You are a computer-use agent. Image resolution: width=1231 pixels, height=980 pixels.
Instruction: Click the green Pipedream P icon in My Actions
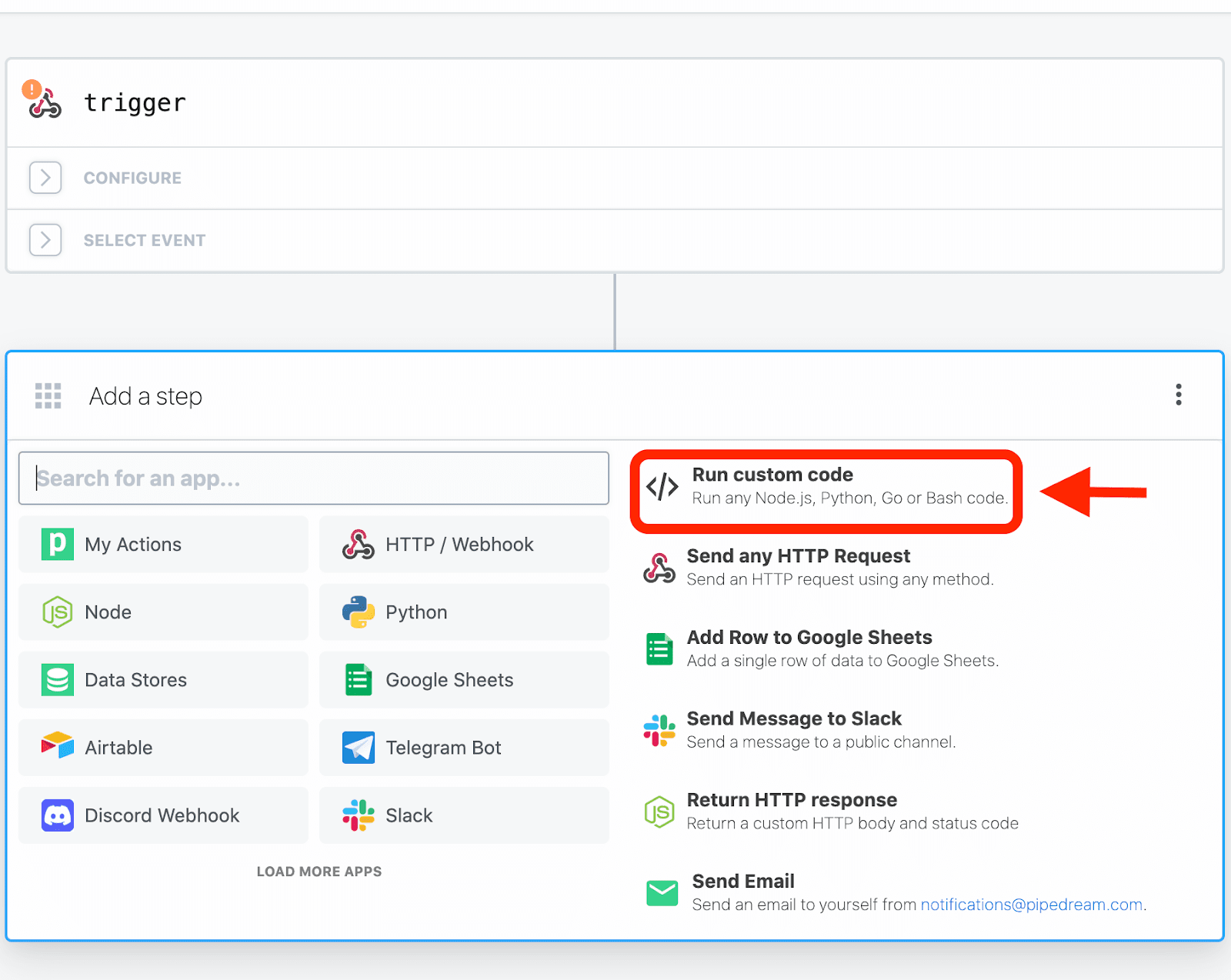coord(58,544)
